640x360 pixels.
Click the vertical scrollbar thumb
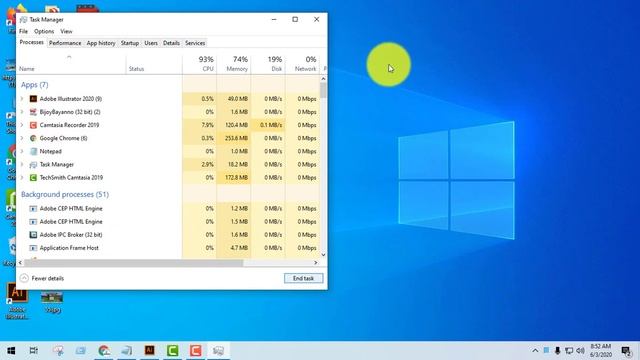pyautogui.click(x=323, y=90)
